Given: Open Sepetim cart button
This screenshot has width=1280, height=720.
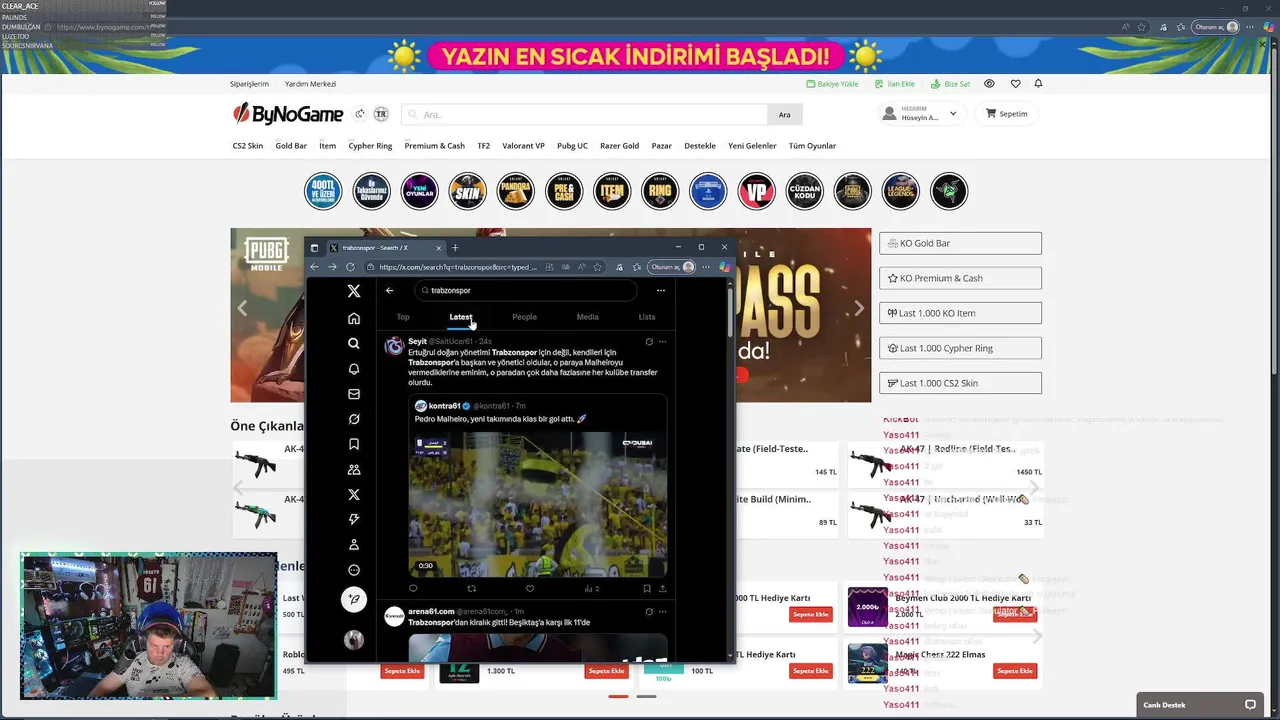Looking at the screenshot, I should coord(1007,114).
